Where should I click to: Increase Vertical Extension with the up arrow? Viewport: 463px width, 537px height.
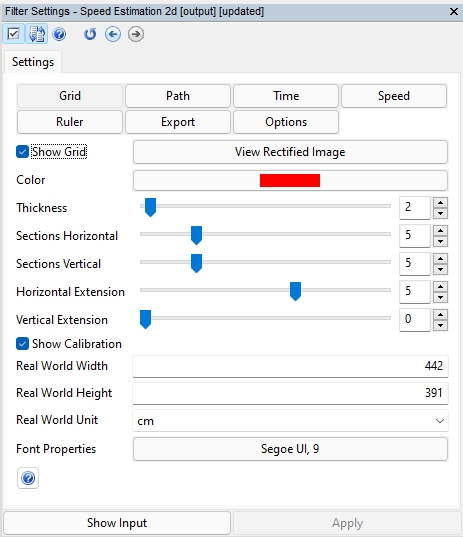click(440, 314)
